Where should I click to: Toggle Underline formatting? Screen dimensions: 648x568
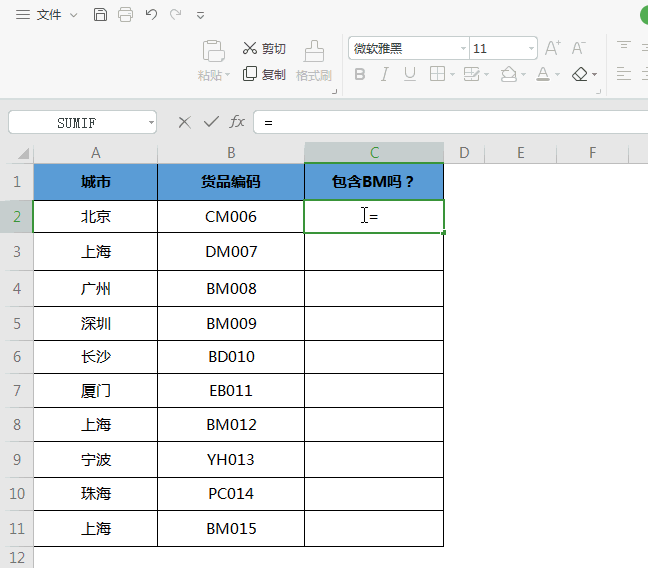tap(410, 74)
